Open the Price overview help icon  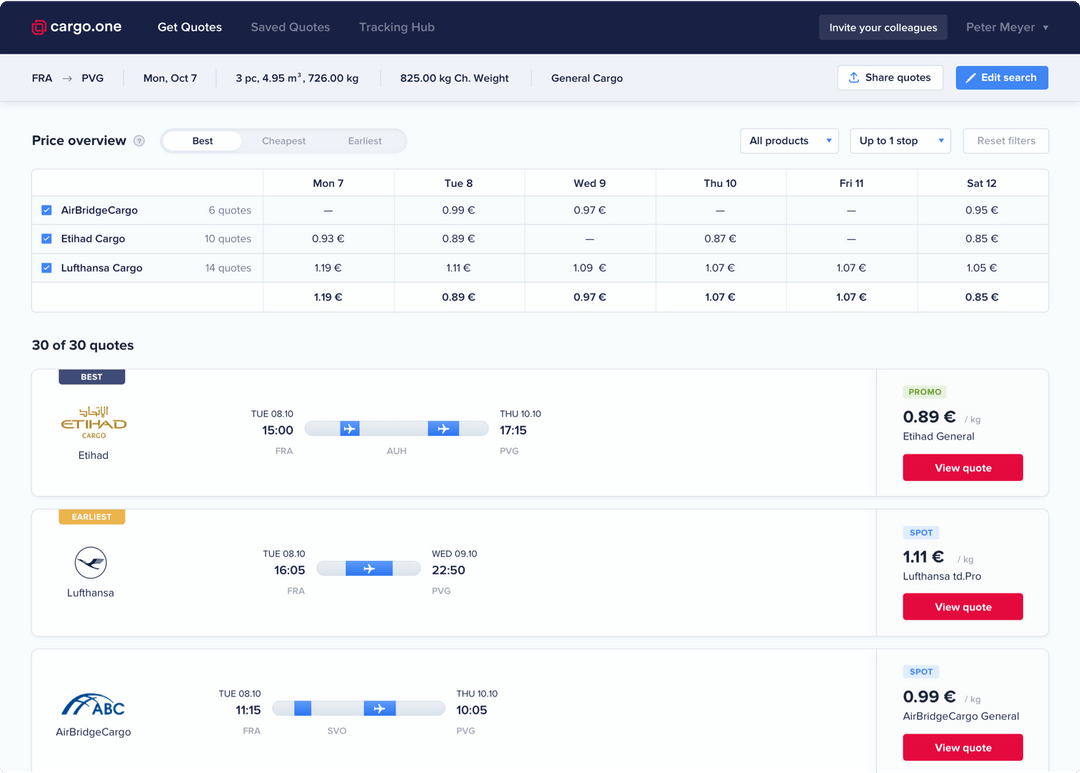click(139, 140)
